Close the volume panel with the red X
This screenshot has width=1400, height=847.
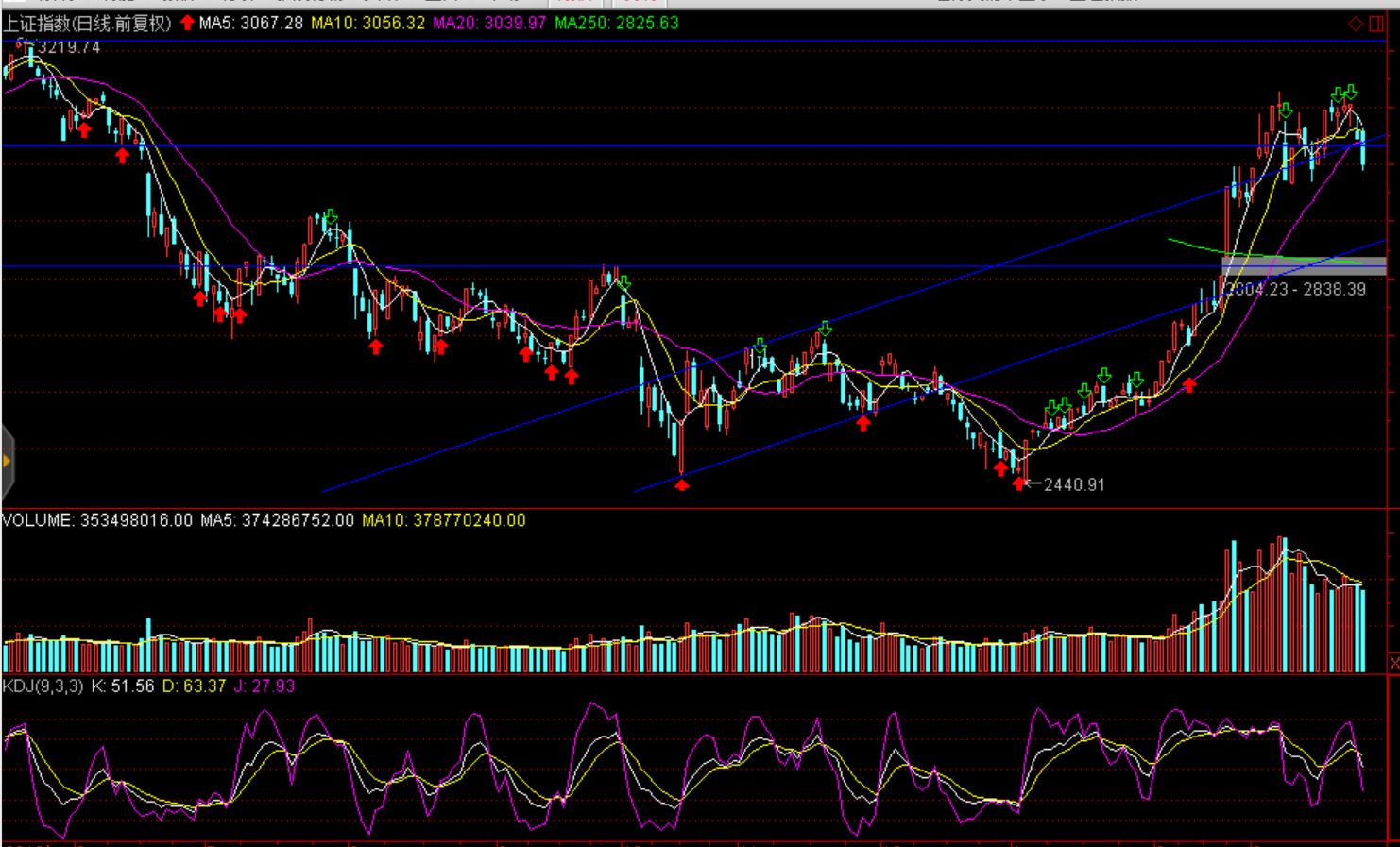pyautogui.click(x=1393, y=663)
